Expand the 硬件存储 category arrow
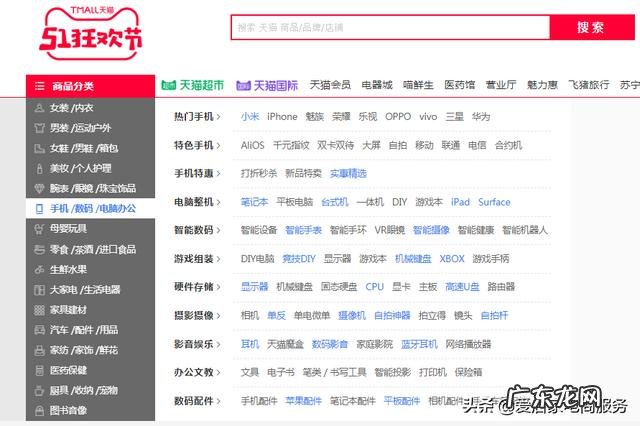 (219, 287)
